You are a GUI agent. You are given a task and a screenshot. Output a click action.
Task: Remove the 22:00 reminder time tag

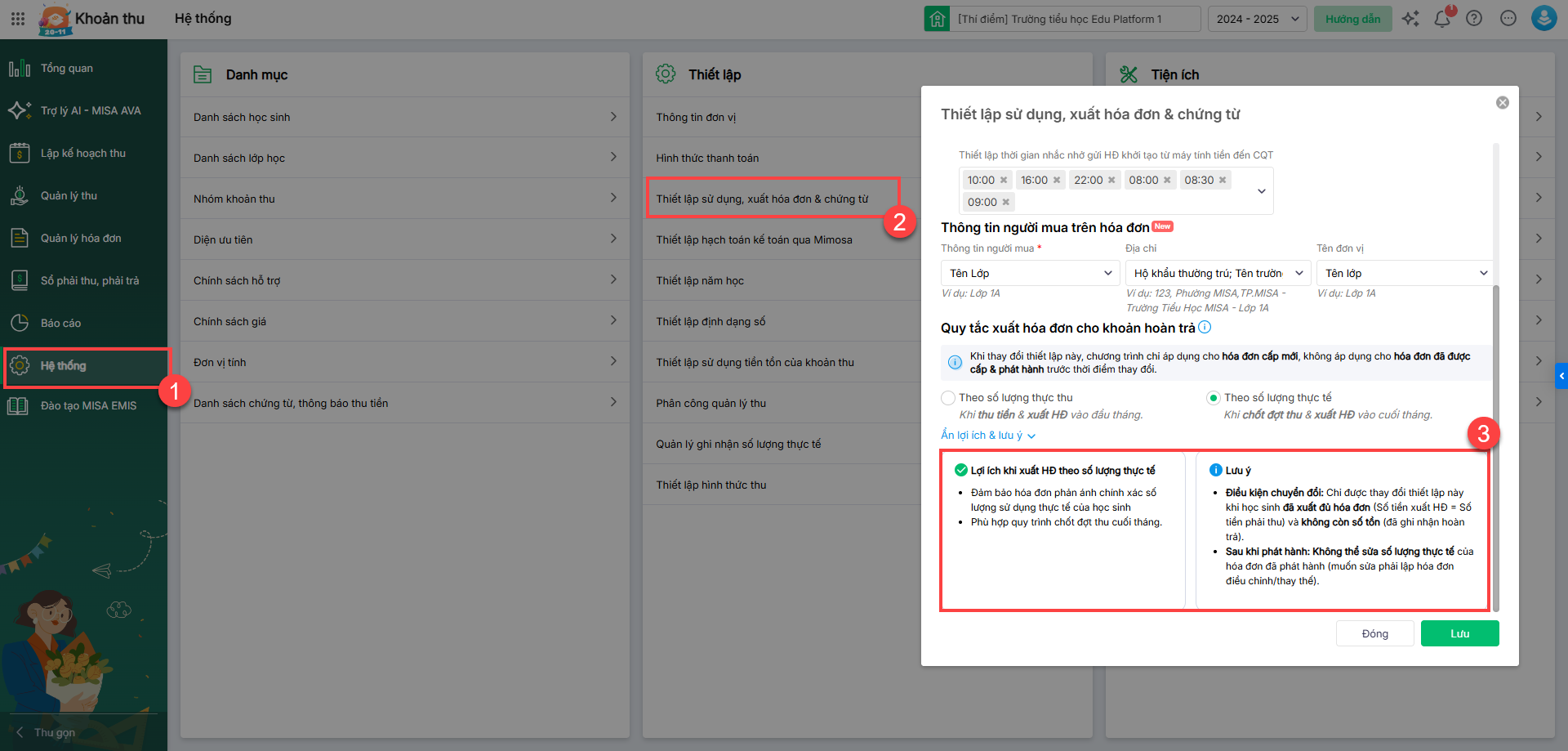[x=1111, y=181]
